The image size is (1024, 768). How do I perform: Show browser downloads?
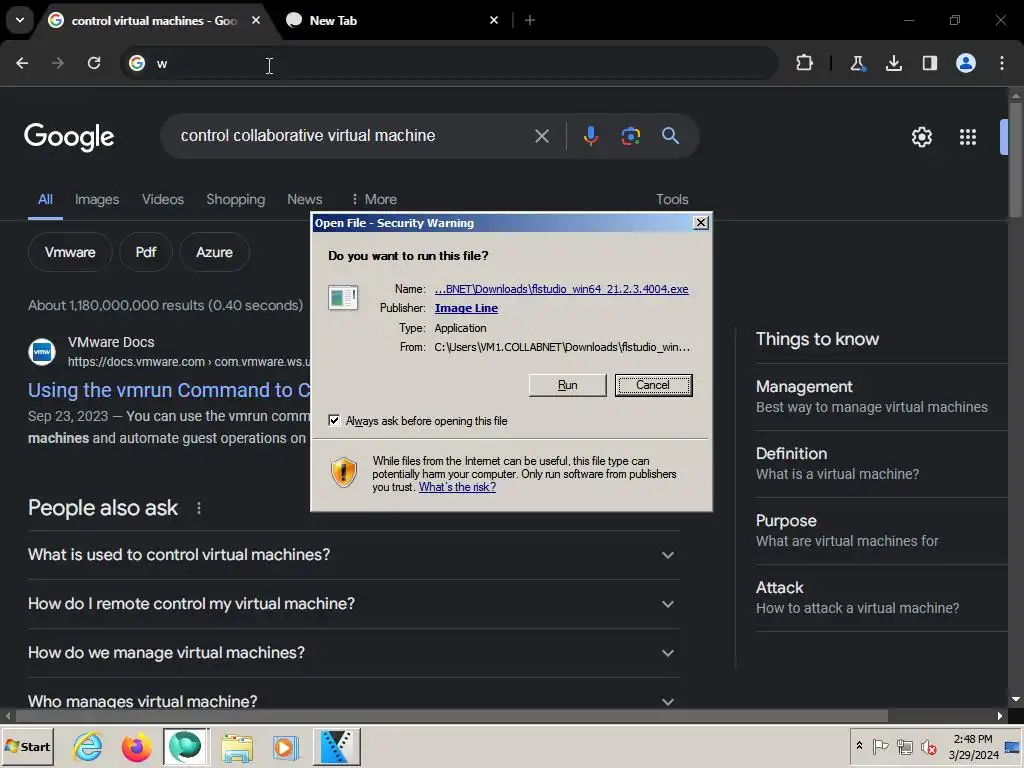(893, 63)
